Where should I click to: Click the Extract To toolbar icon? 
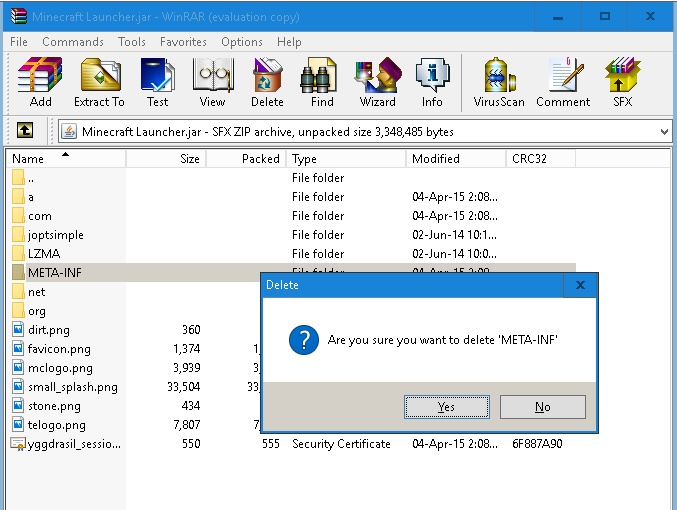click(100, 75)
